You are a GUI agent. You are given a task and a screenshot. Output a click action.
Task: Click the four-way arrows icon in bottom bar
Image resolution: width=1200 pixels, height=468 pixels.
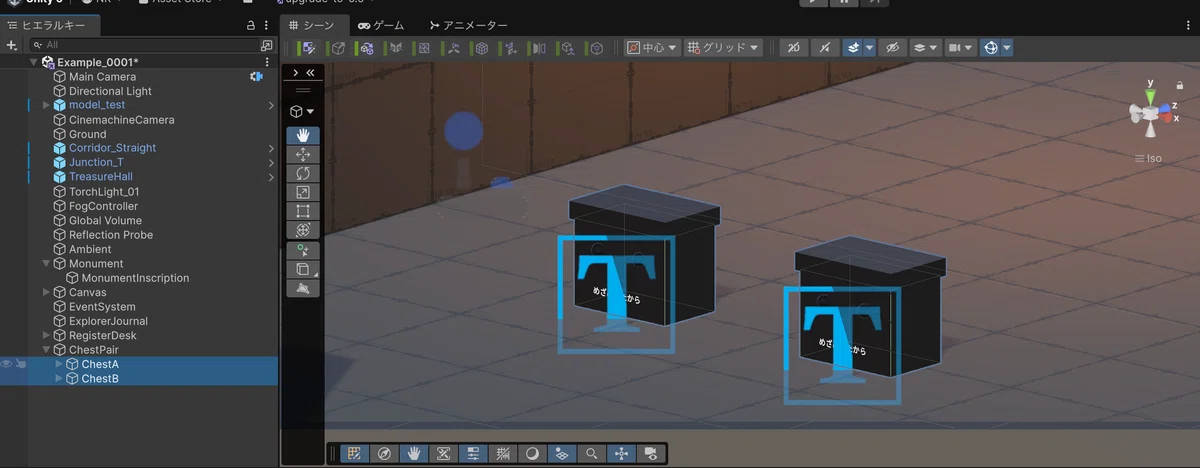coord(622,453)
